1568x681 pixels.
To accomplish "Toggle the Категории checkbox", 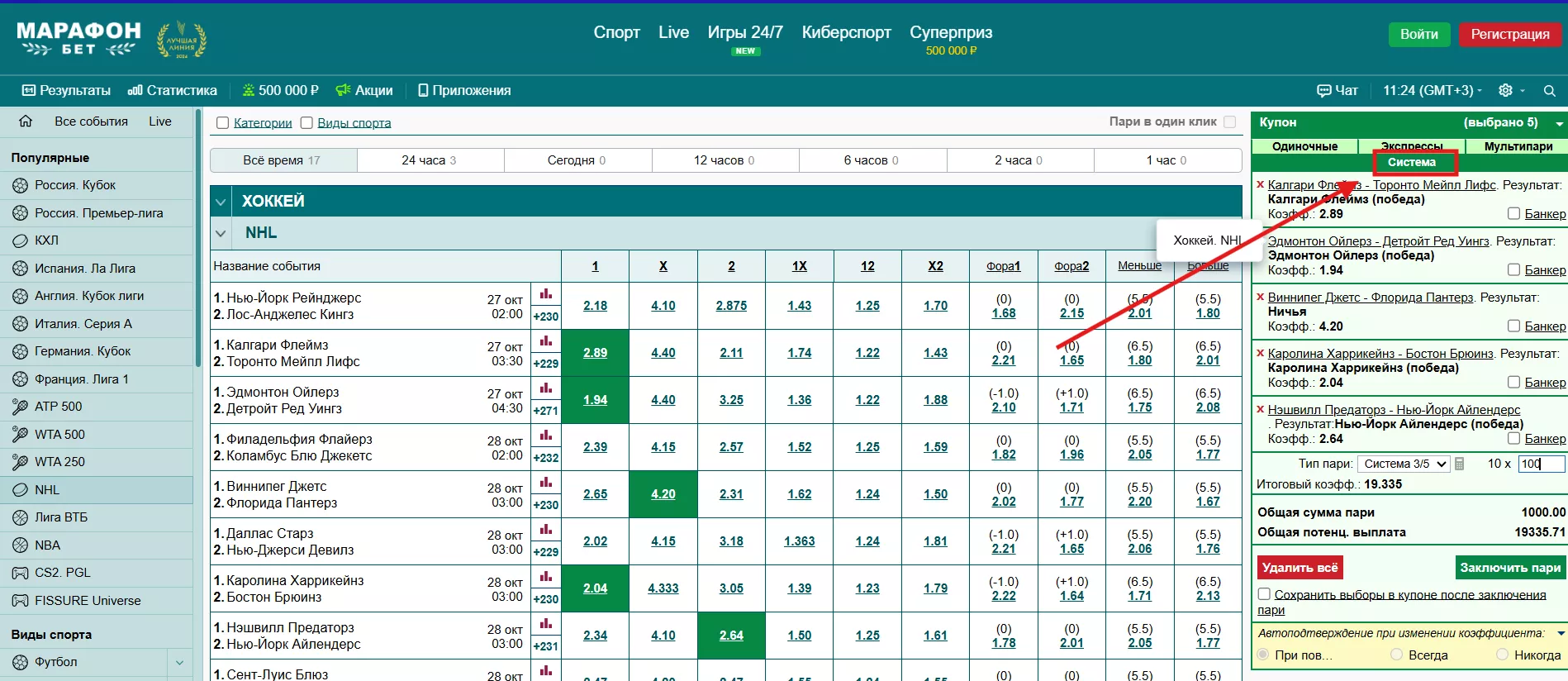I will click(222, 123).
